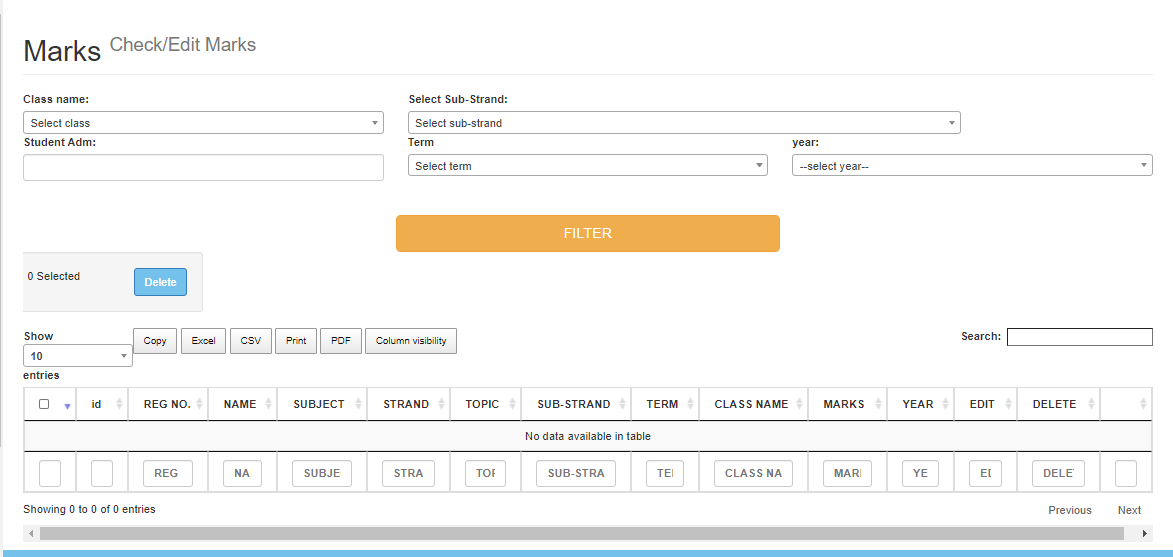Click the right scroll arrow on horizontal scrollbar
The height and width of the screenshot is (557, 1173).
point(1145,534)
